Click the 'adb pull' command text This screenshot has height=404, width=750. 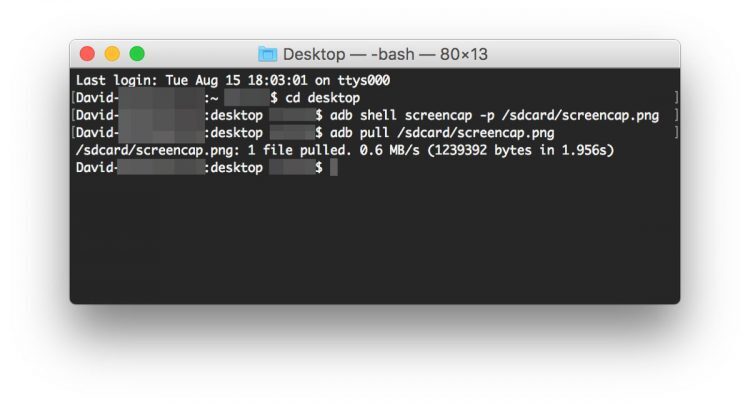point(360,132)
